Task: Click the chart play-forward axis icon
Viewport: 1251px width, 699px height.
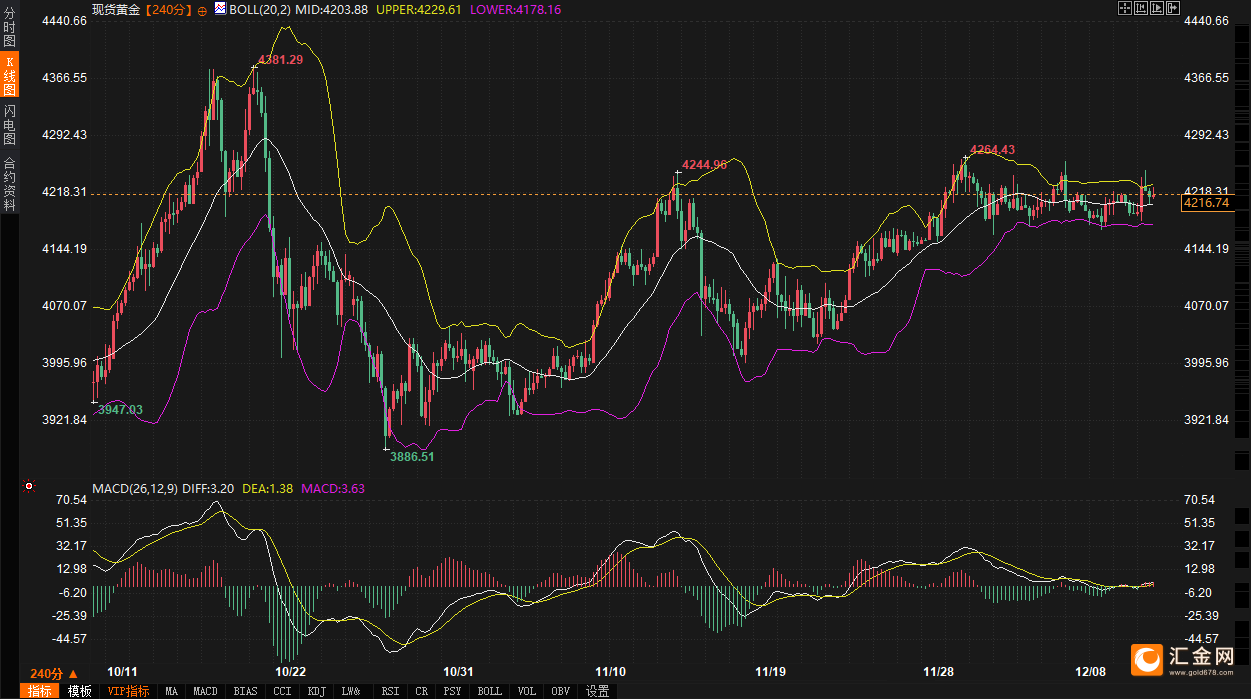Action: 1157,8
